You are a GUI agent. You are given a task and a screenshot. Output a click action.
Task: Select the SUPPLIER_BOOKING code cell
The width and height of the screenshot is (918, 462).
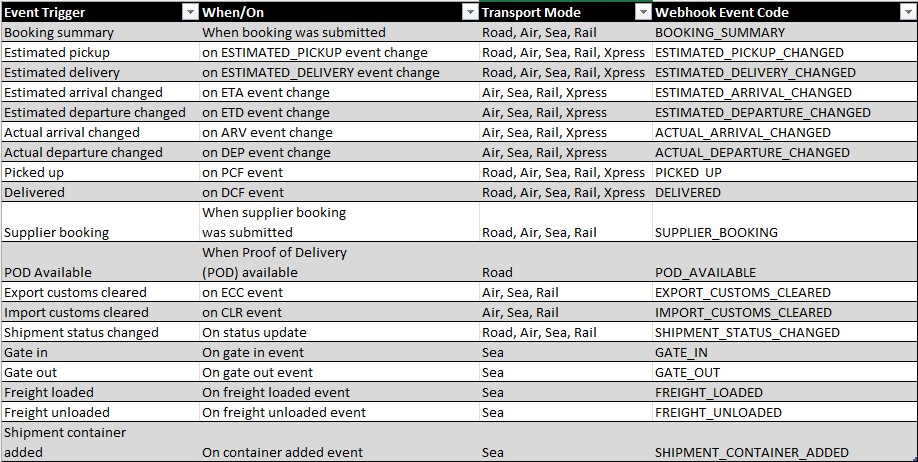pyautogui.click(x=716, y=232)
